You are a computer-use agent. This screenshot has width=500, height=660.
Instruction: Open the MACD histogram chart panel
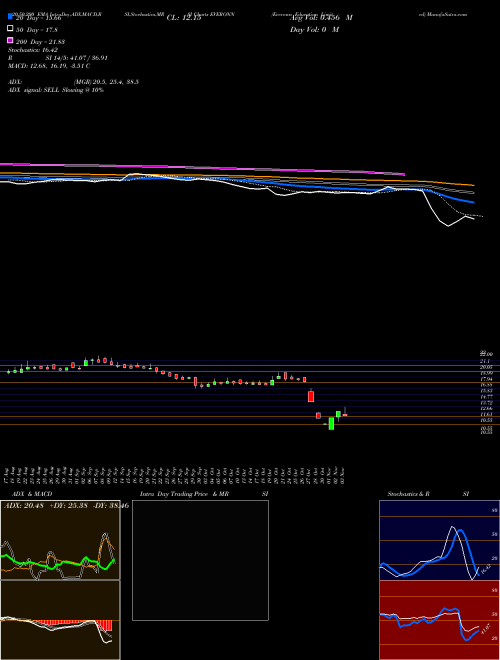pos(60,620)
